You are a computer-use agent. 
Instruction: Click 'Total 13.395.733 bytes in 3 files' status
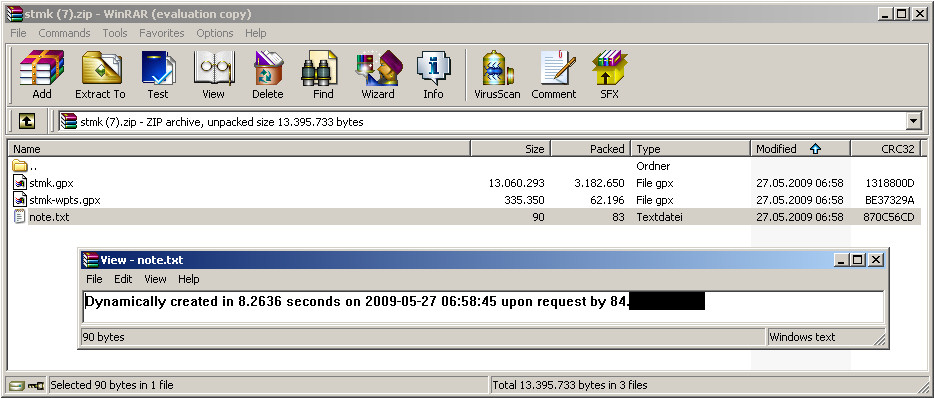570,385
